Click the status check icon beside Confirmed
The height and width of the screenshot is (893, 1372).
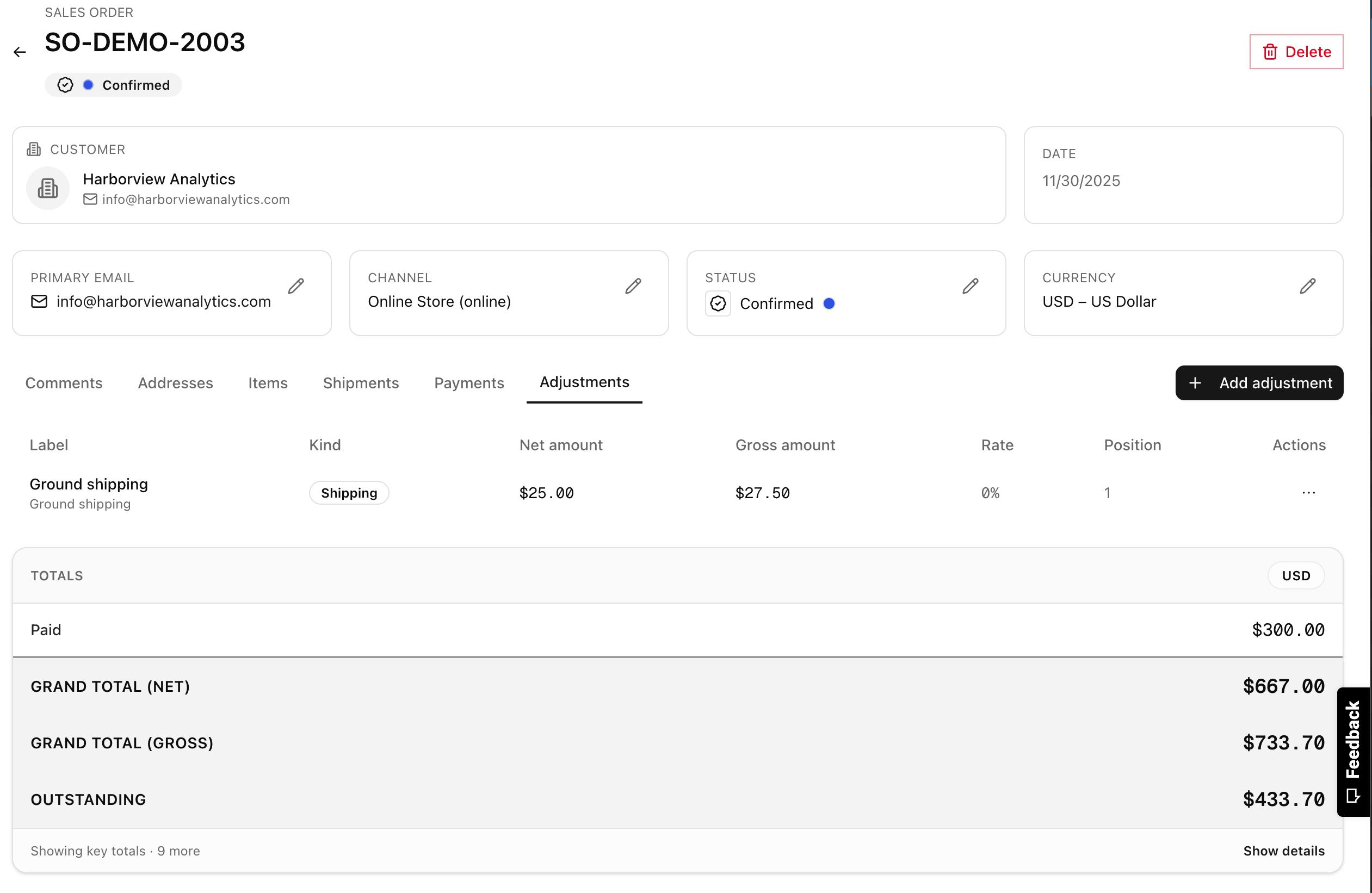point(718,303)
